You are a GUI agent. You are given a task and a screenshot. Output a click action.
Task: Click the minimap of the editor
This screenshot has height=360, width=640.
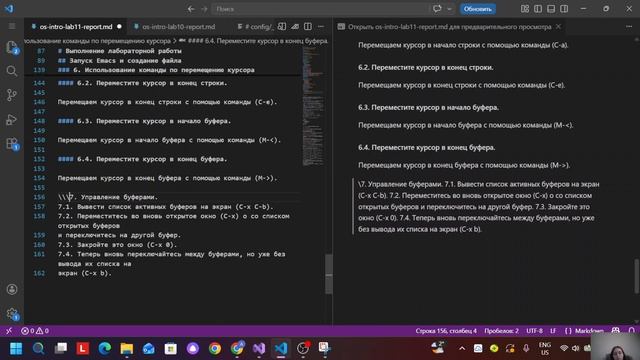pyautogui.click(x=313, y=106)
